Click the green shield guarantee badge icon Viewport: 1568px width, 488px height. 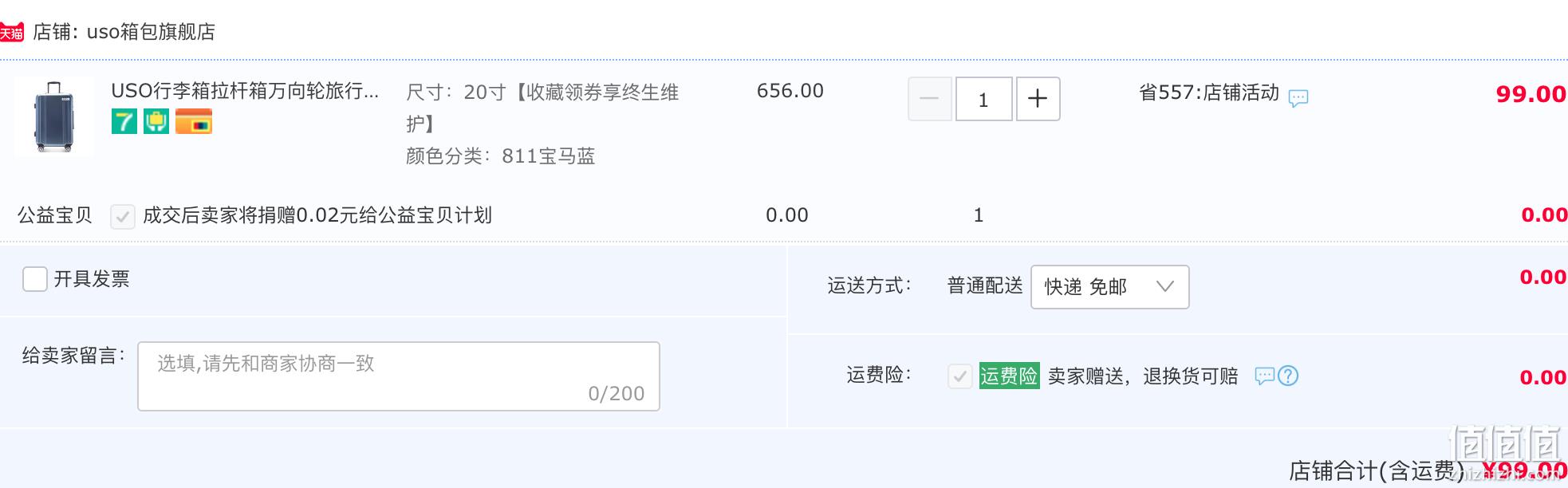pos(156,121)
